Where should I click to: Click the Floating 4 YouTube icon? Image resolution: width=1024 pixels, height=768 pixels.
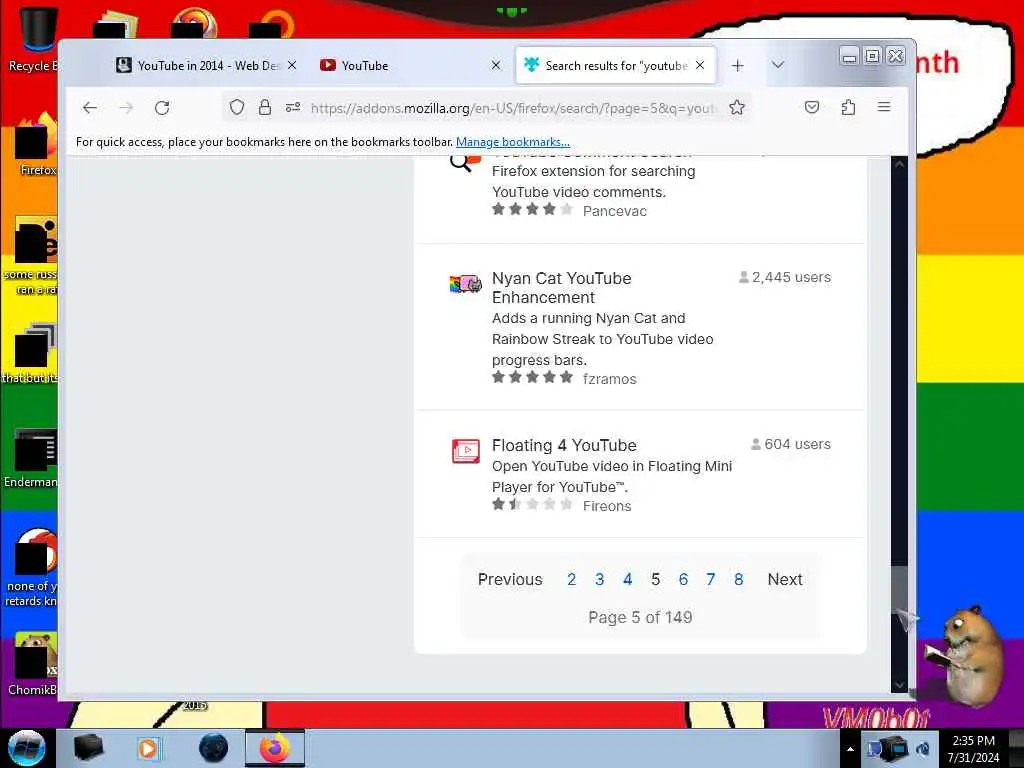(x=466, y=451)
